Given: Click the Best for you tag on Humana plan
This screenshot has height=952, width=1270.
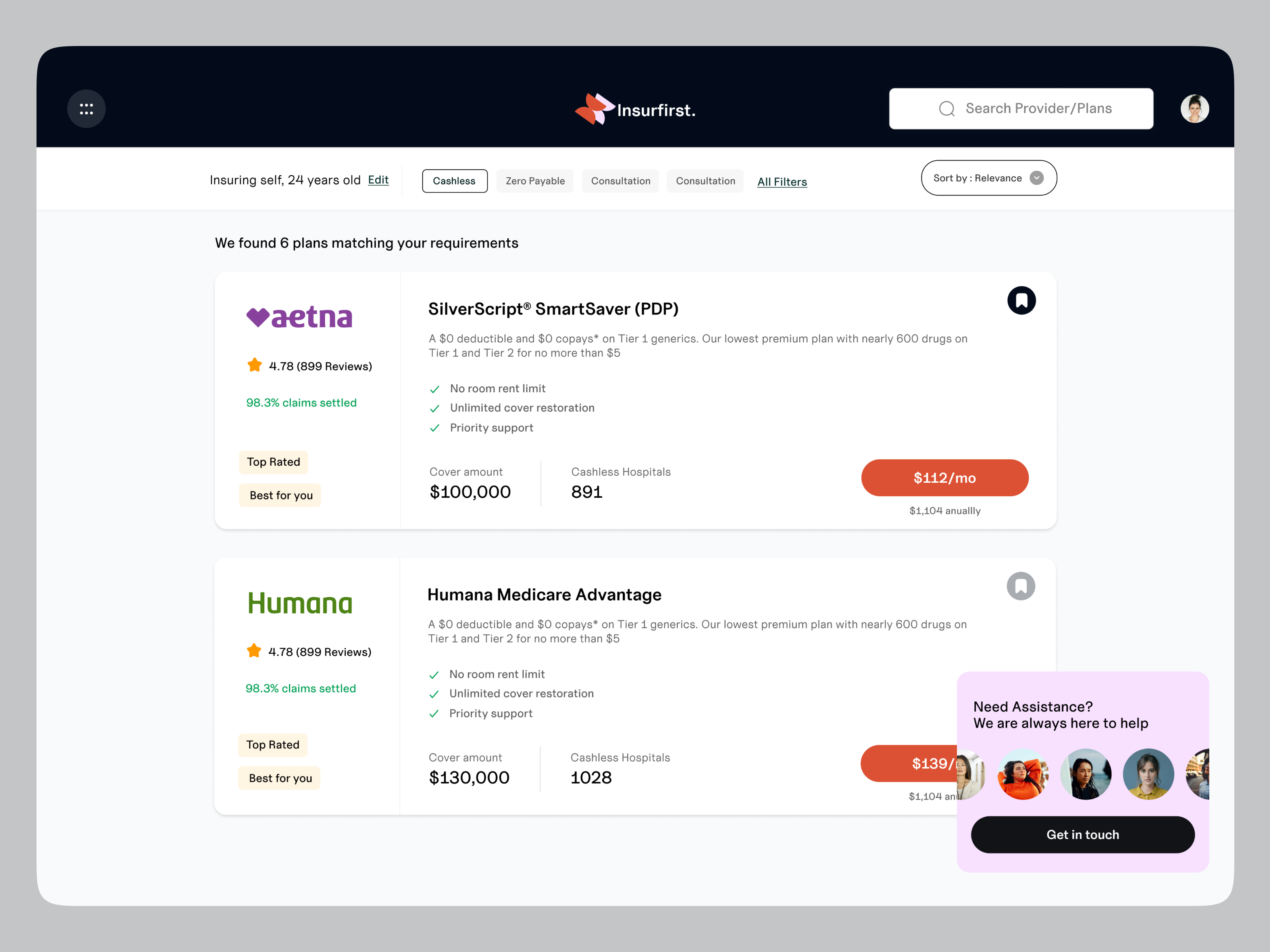Looking at the screenshot, I should (279, 777).
